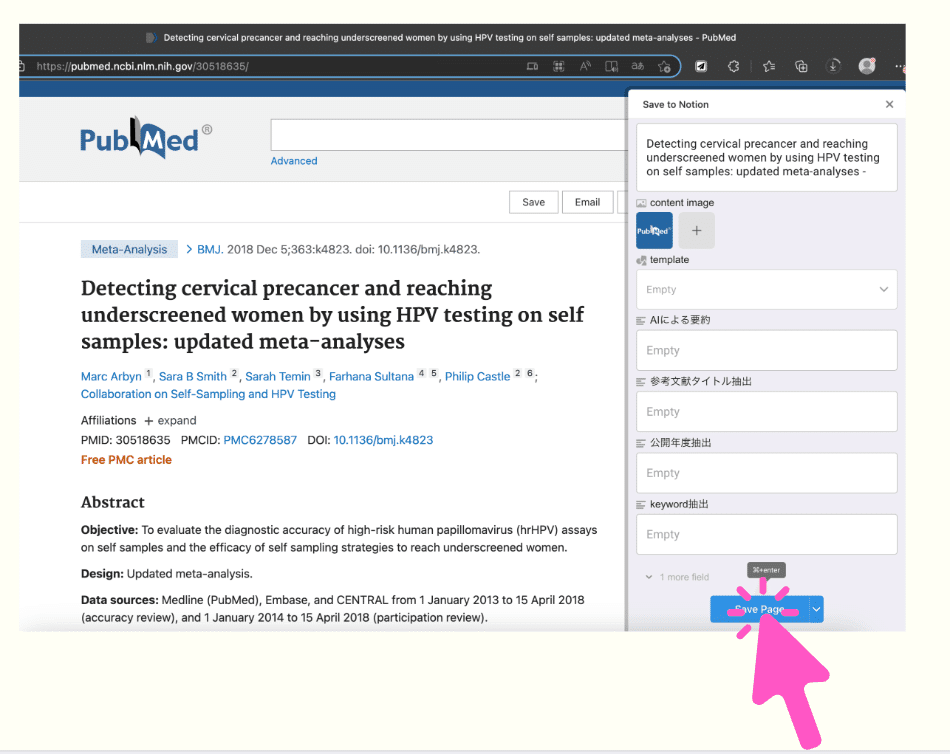Open author Philip Castle link
This screenshot has height=754, width=950.
477,376
